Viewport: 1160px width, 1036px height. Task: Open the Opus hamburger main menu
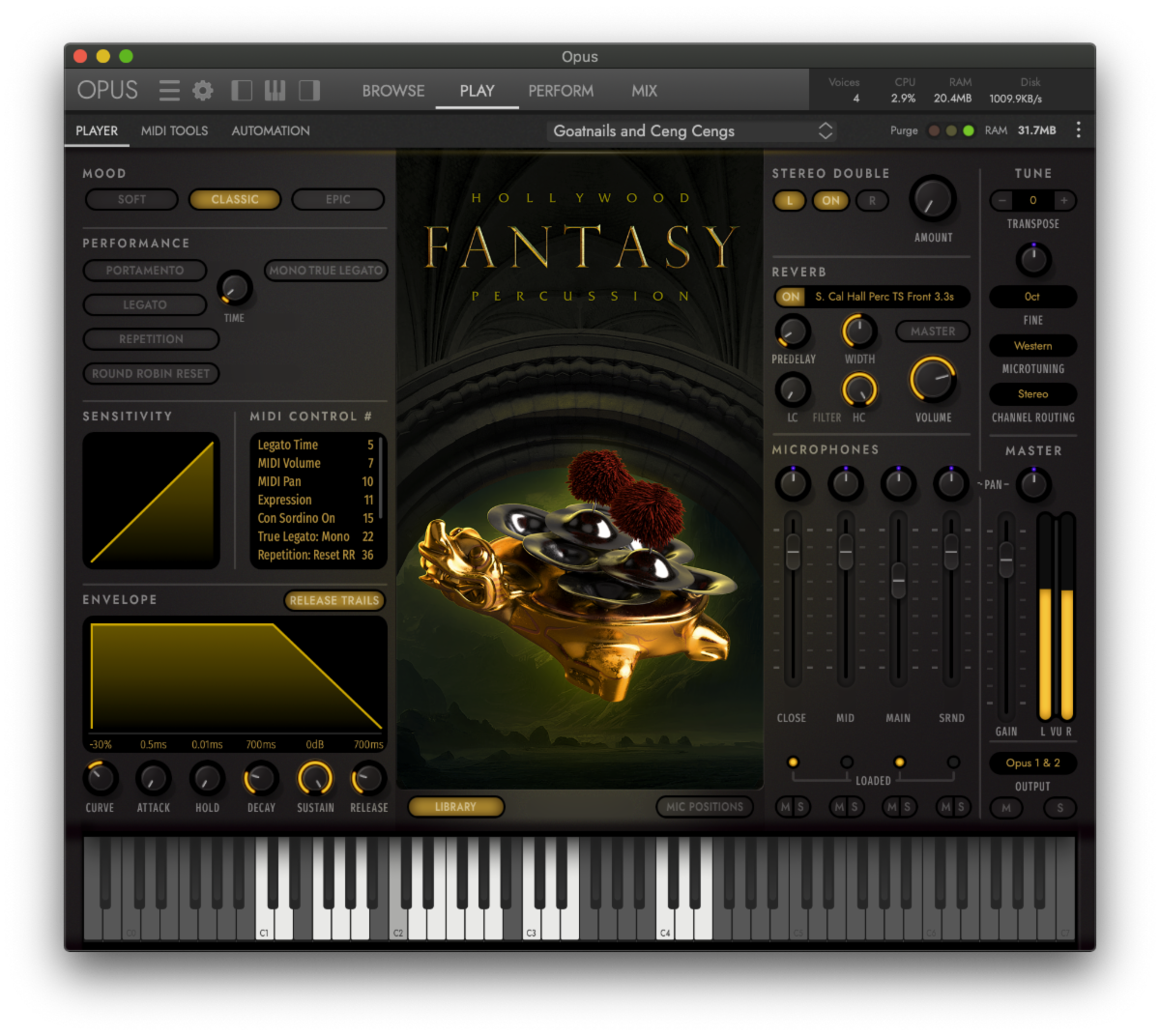point(169,91)
